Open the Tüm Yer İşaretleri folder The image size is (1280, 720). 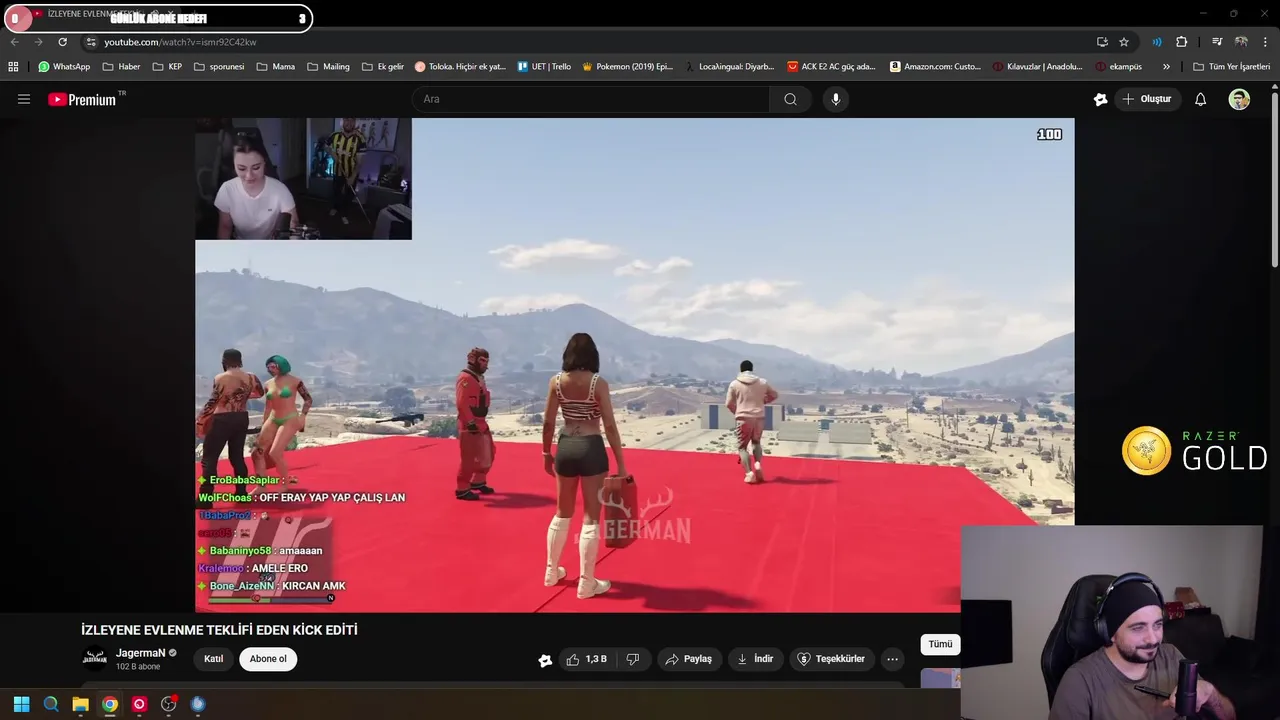pyautogui.click(x=1231, y=67)
